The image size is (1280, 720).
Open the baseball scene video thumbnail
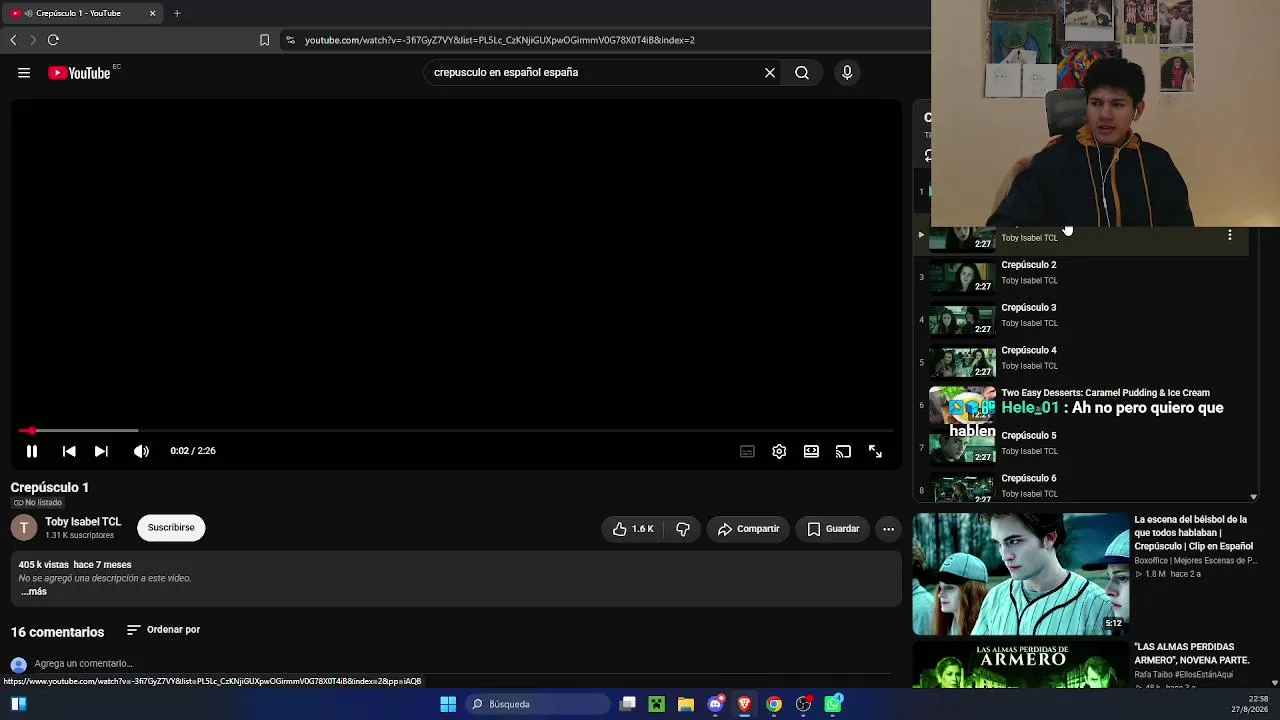click(x=1020, y=574)
